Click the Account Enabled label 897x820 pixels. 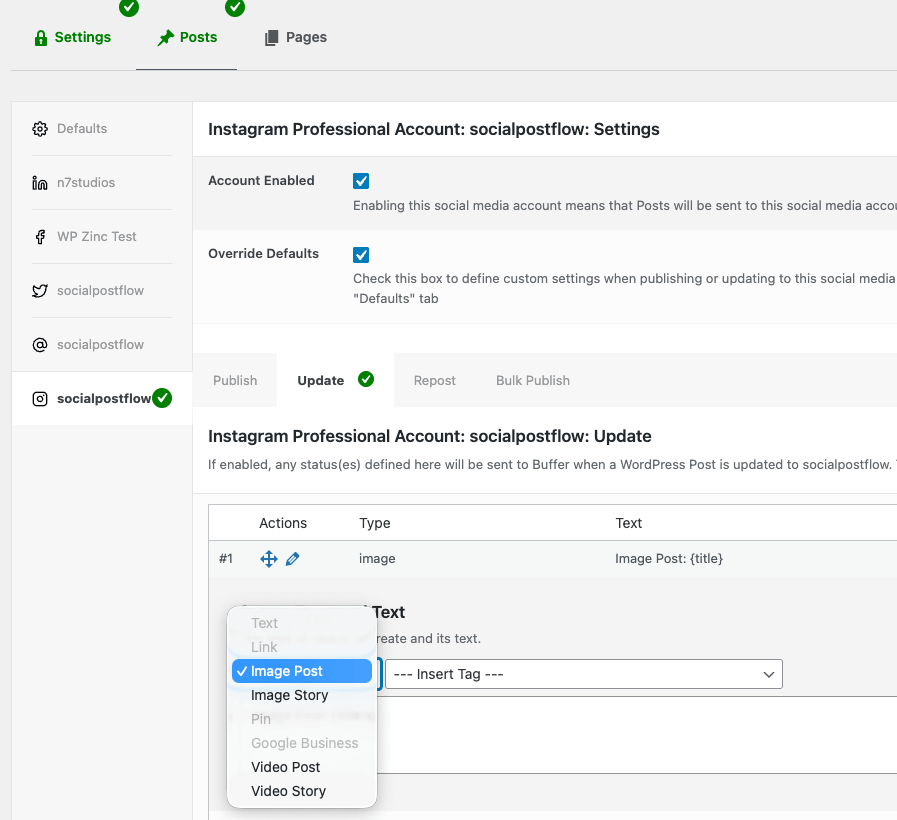tap(261, 181)
